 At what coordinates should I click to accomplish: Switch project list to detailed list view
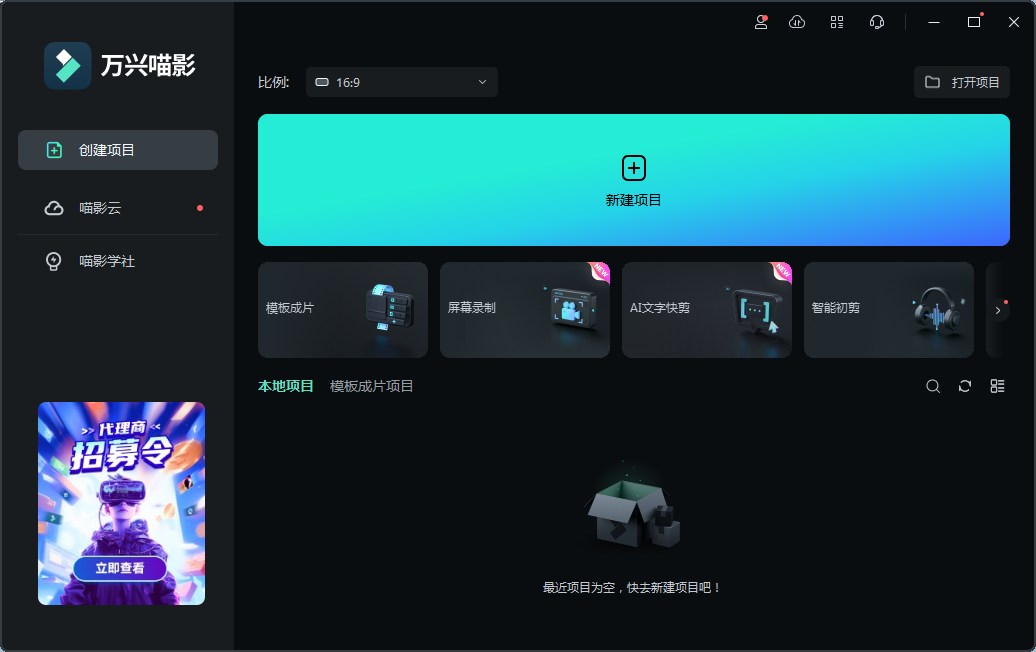997,386
